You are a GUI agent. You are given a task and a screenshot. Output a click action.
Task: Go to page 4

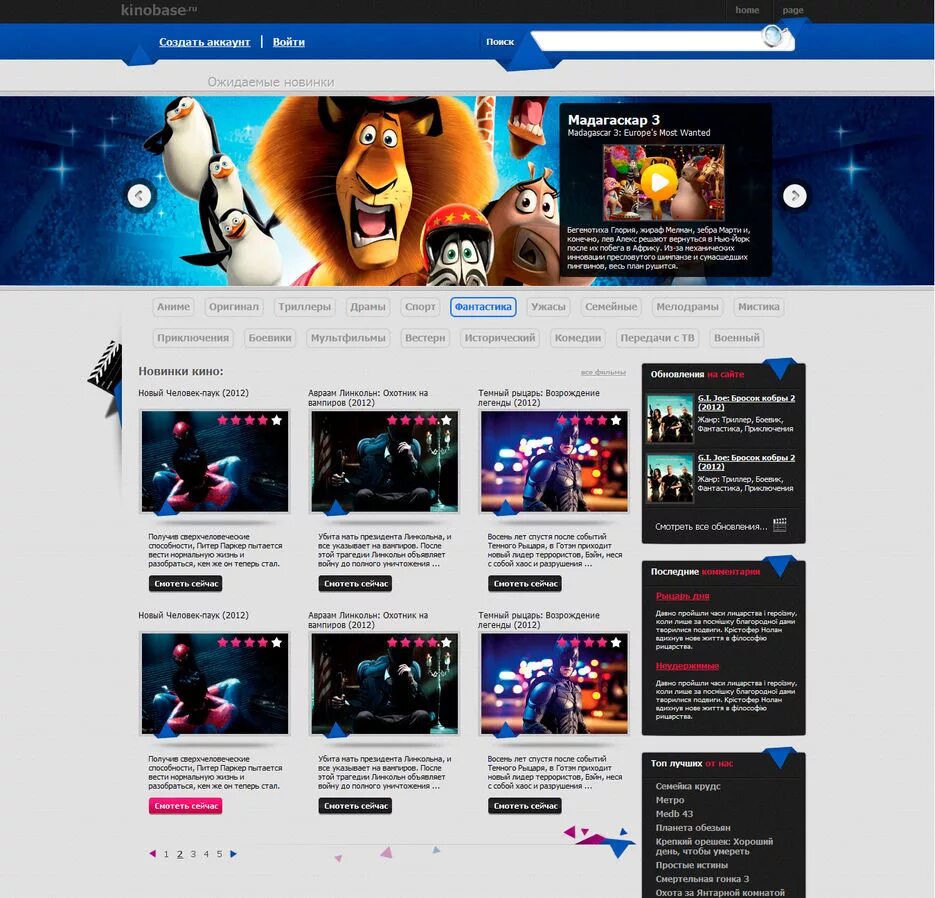(206, 854)
